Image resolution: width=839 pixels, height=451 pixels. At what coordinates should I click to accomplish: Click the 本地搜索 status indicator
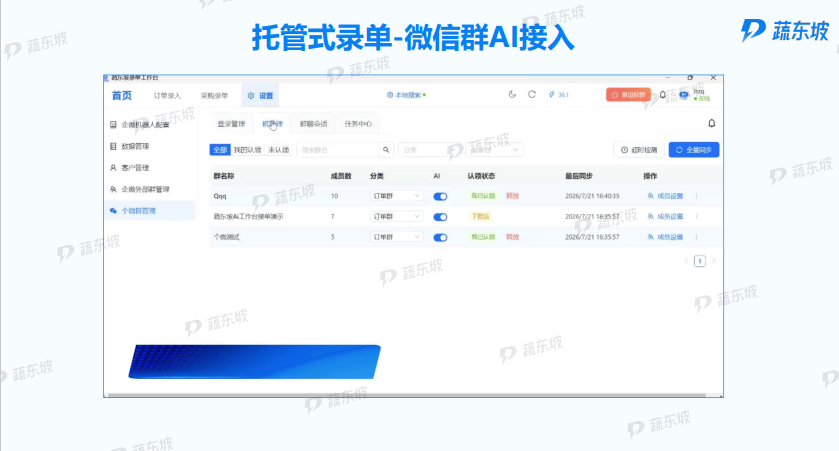(x=406, y=95)
